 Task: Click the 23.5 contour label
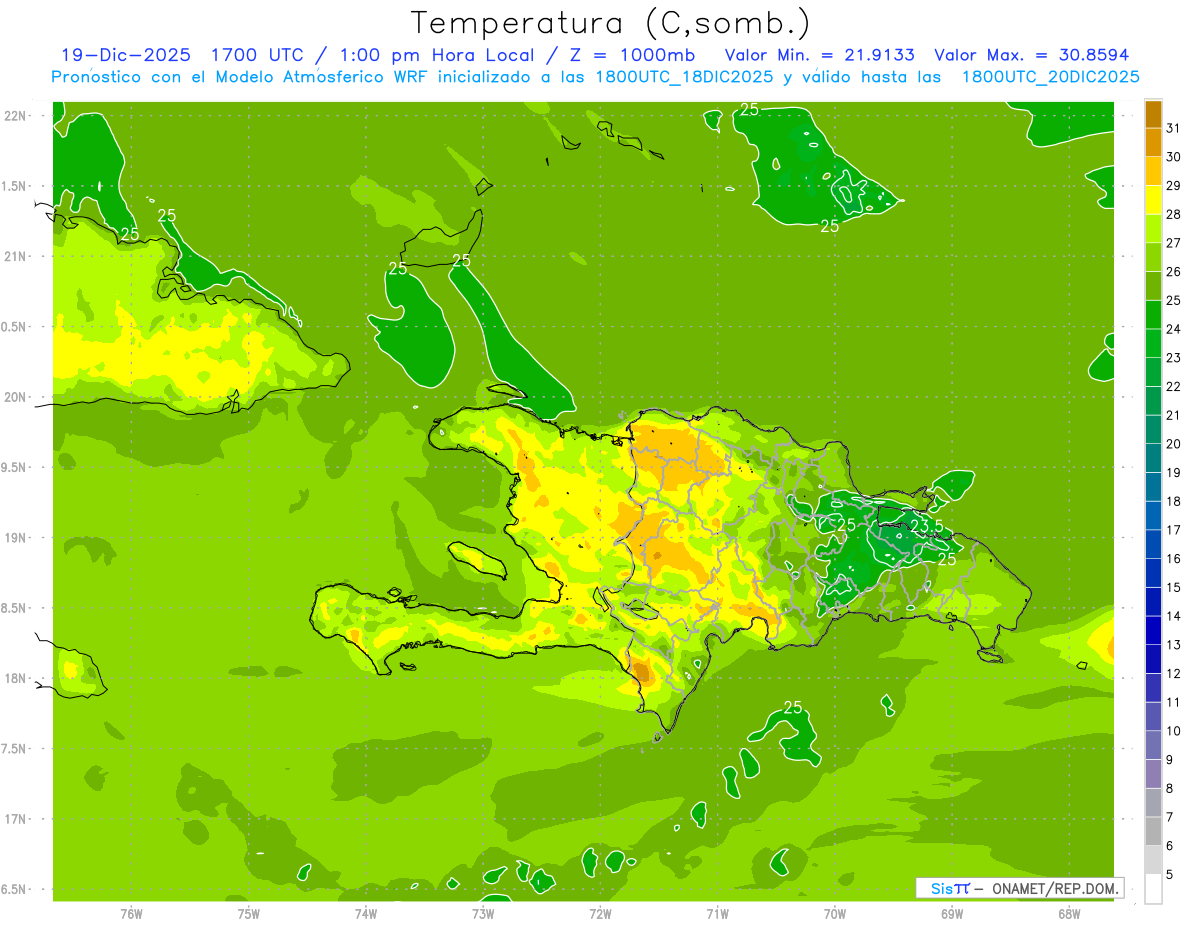tap(926, 526)
